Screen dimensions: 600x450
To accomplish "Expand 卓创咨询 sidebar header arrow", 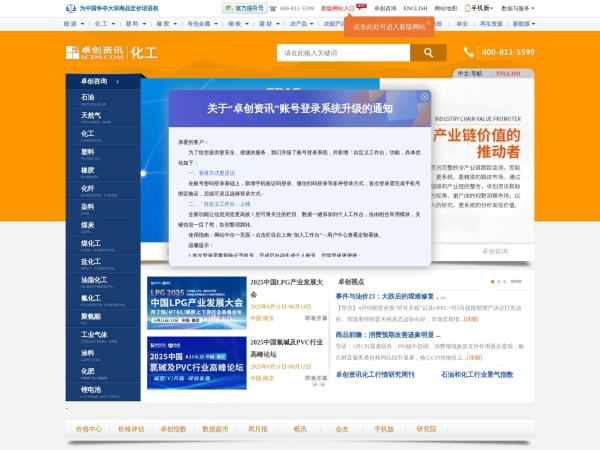I will 117,82.
